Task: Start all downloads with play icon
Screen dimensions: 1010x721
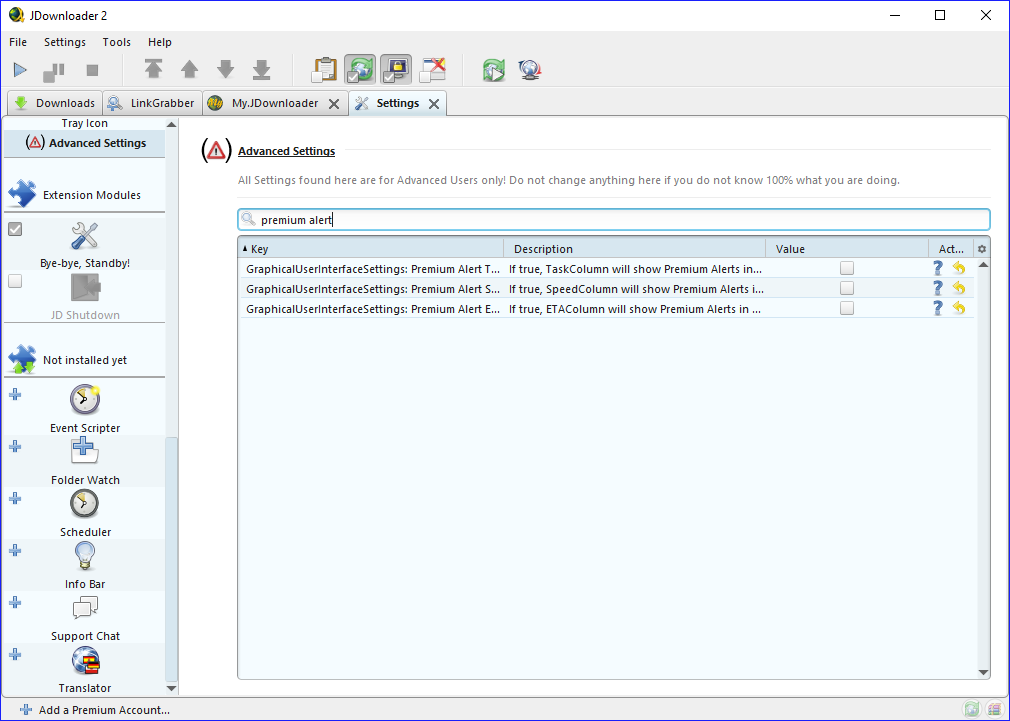Action: [x=20, y=70]
